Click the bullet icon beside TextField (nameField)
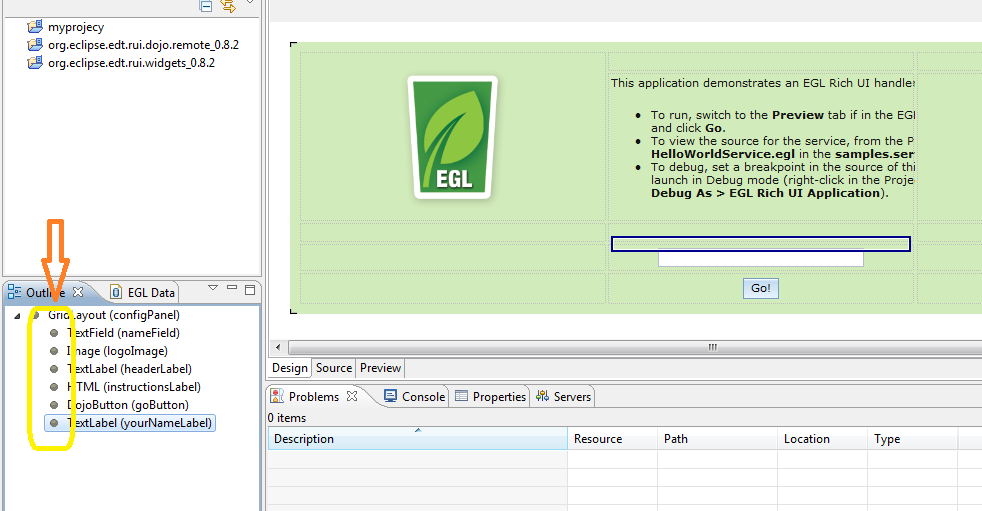The image size is (982, 511). coord(54,333)
